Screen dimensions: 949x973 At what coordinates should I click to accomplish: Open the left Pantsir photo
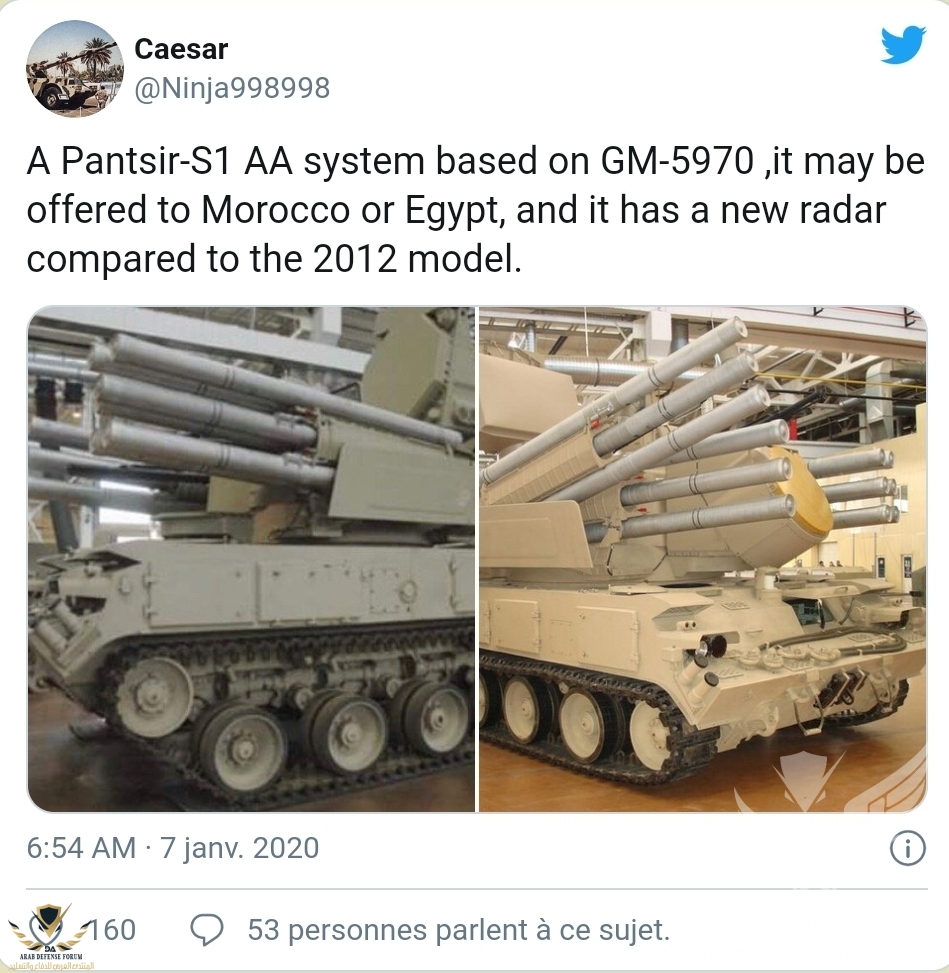[x=251, y=558]
